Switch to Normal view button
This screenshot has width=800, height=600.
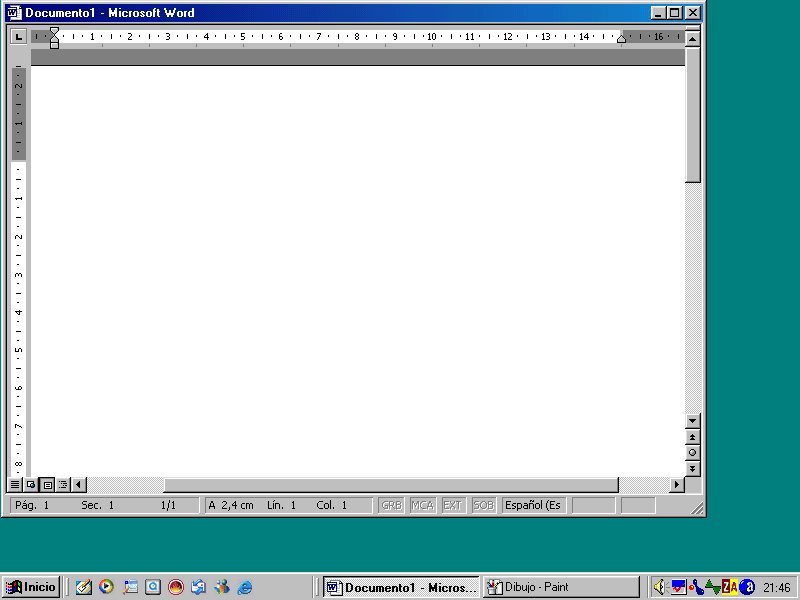click(15, 484)
